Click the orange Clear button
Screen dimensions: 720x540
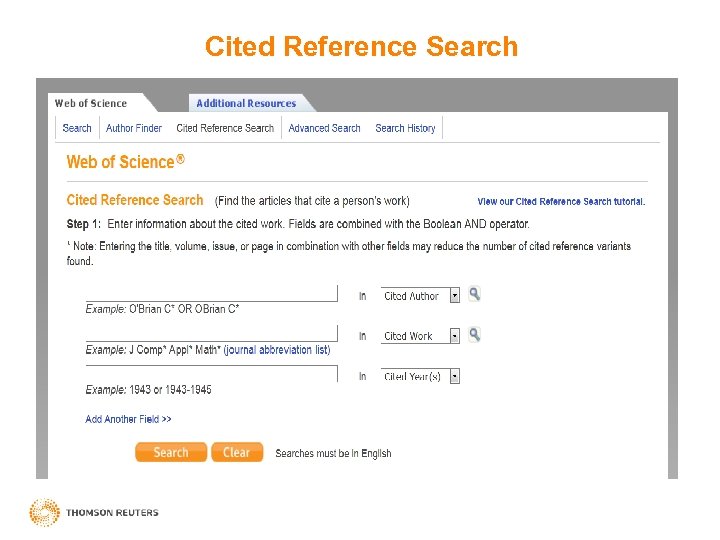point(237,452)
